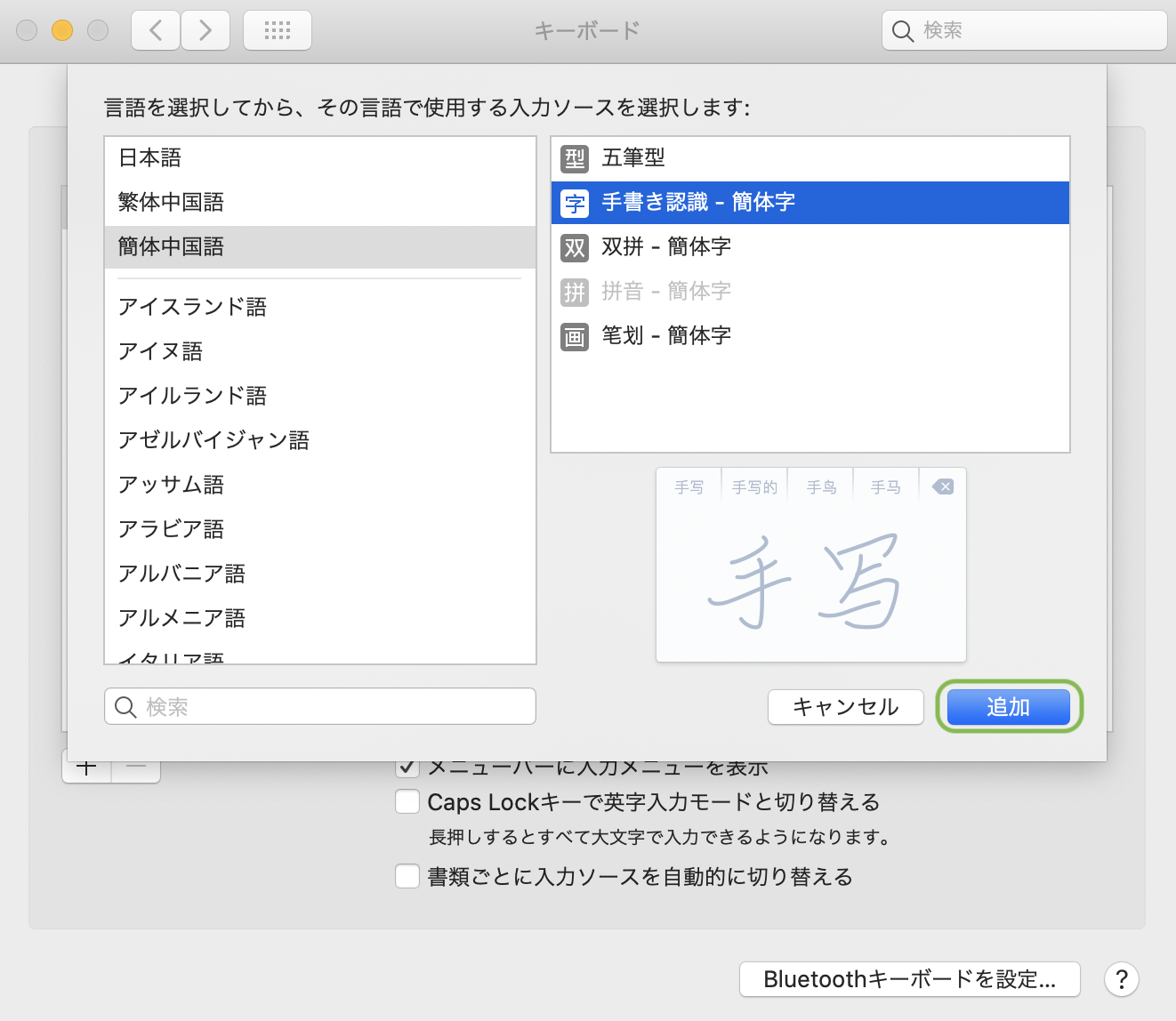Image resolution: width=1176 pixels, height=1021 pixels.
Task: Choose アラビア語 from the language list
Action: [x=171, y=529]
